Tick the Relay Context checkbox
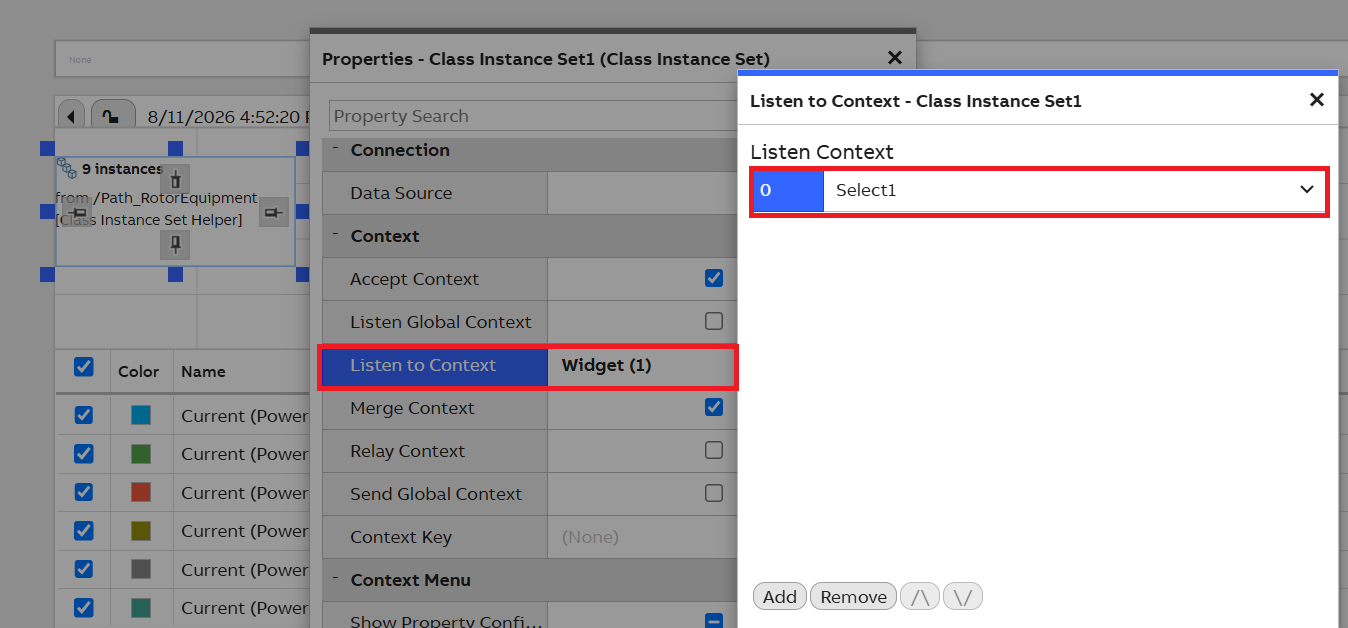 click(x=714, y=450)
